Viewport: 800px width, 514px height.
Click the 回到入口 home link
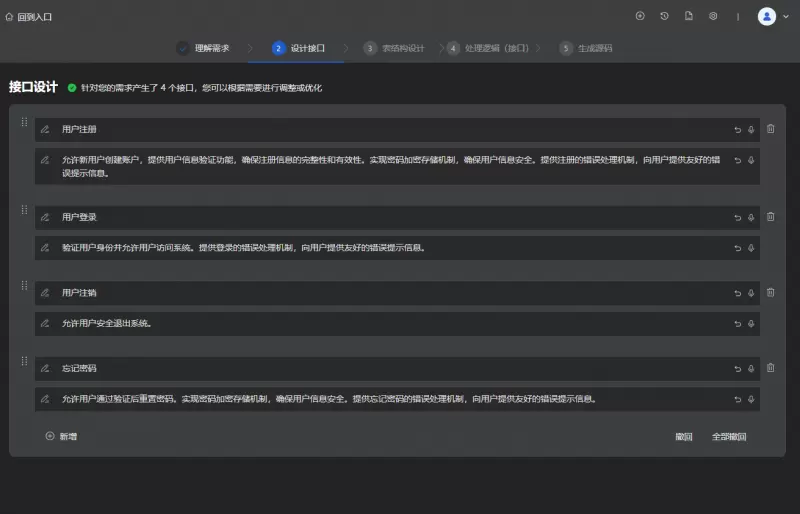pos(29,17)
